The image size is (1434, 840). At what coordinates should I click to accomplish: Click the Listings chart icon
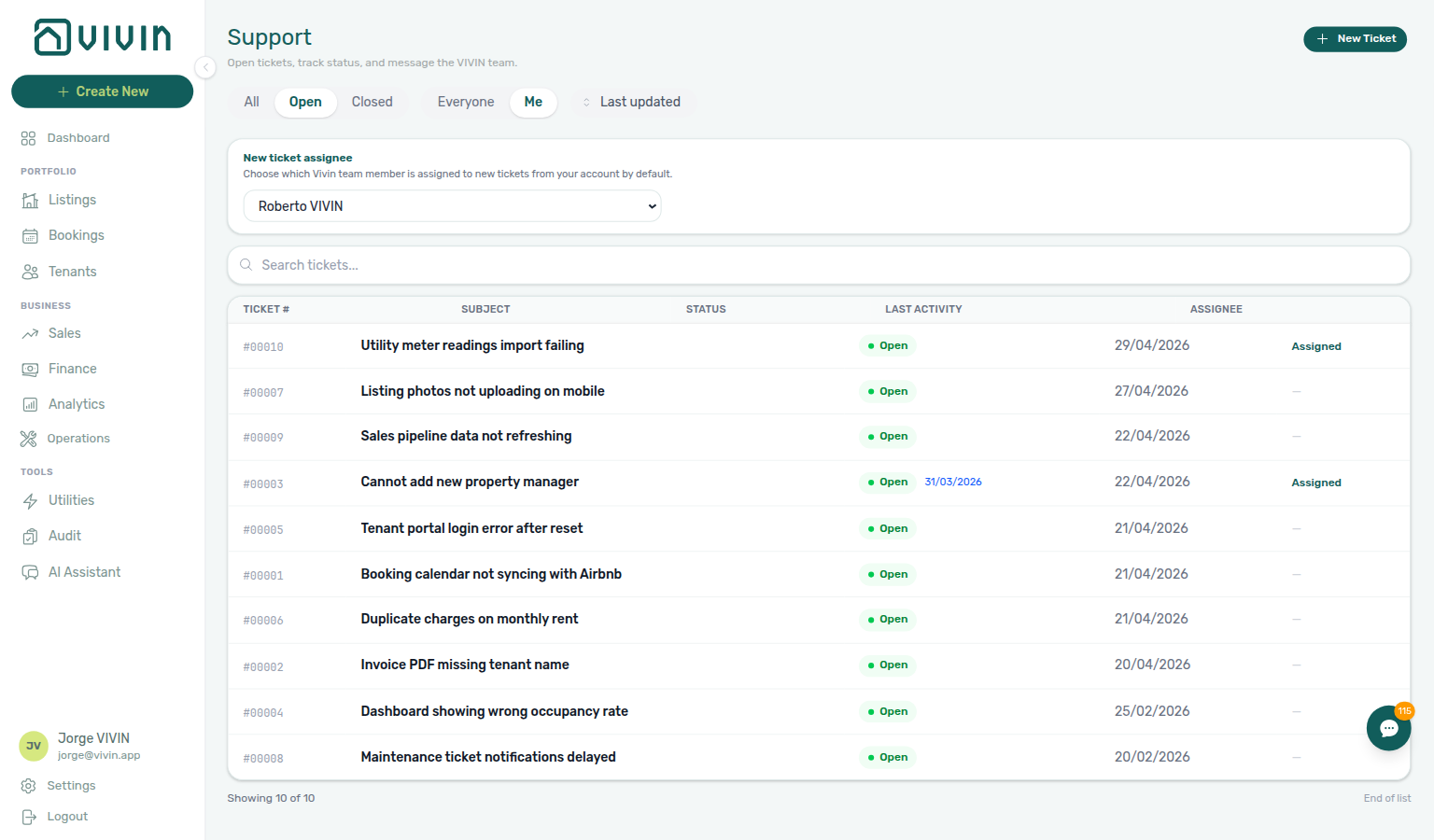(30, 201)
